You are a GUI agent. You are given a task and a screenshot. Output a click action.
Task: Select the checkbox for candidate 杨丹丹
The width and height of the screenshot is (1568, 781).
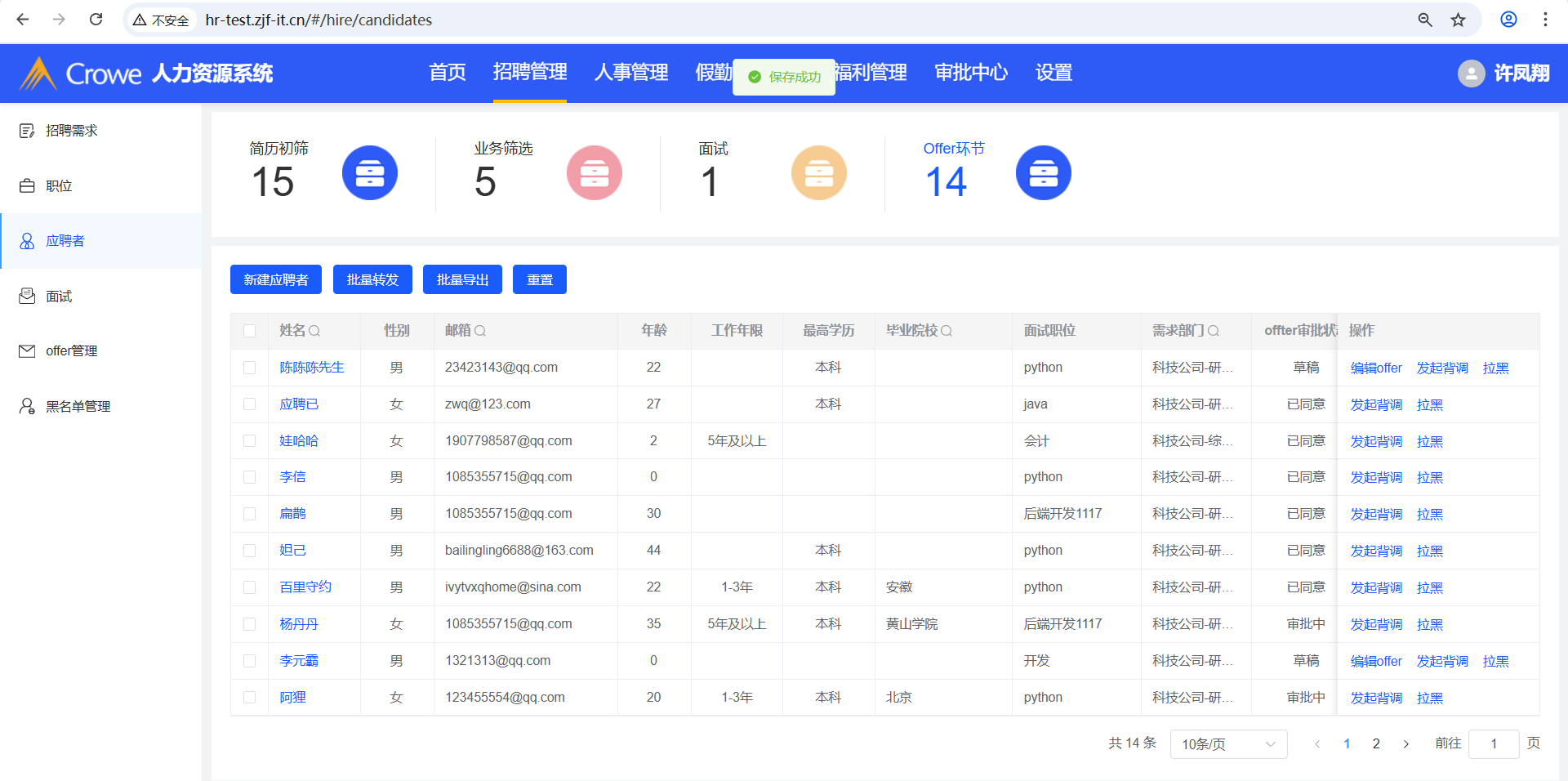tap(250, 624)
